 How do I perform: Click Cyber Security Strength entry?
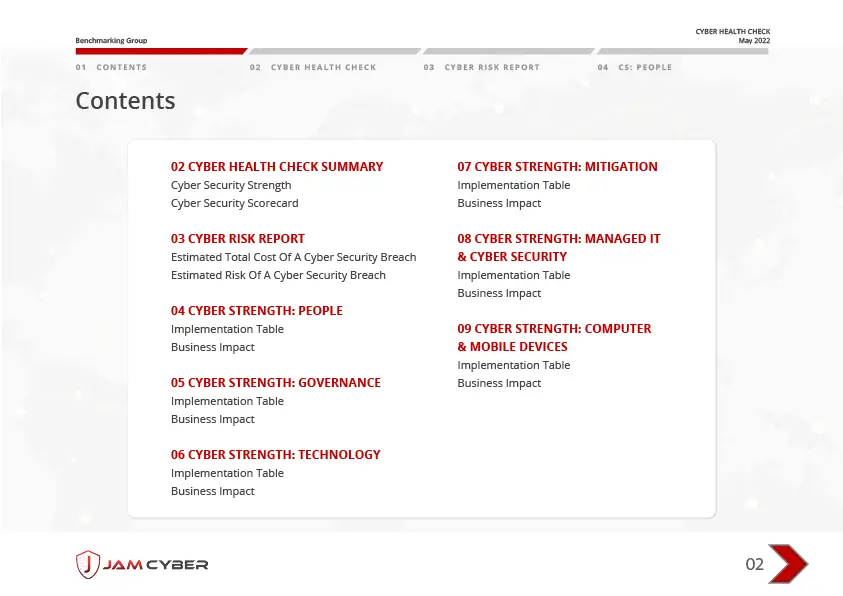231,185
